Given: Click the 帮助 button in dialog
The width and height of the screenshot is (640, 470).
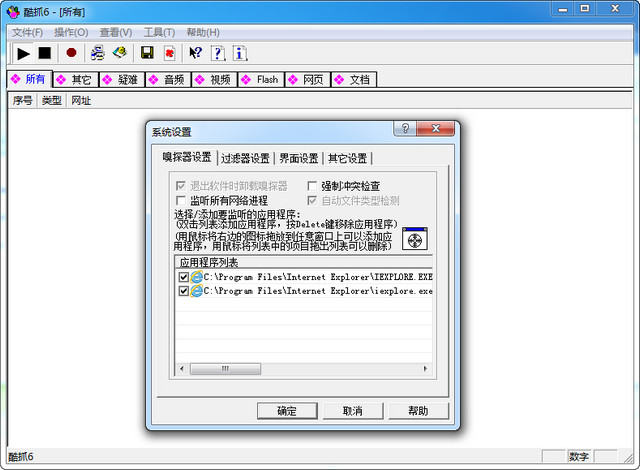Looking at the screenshot, I should 418,411.
